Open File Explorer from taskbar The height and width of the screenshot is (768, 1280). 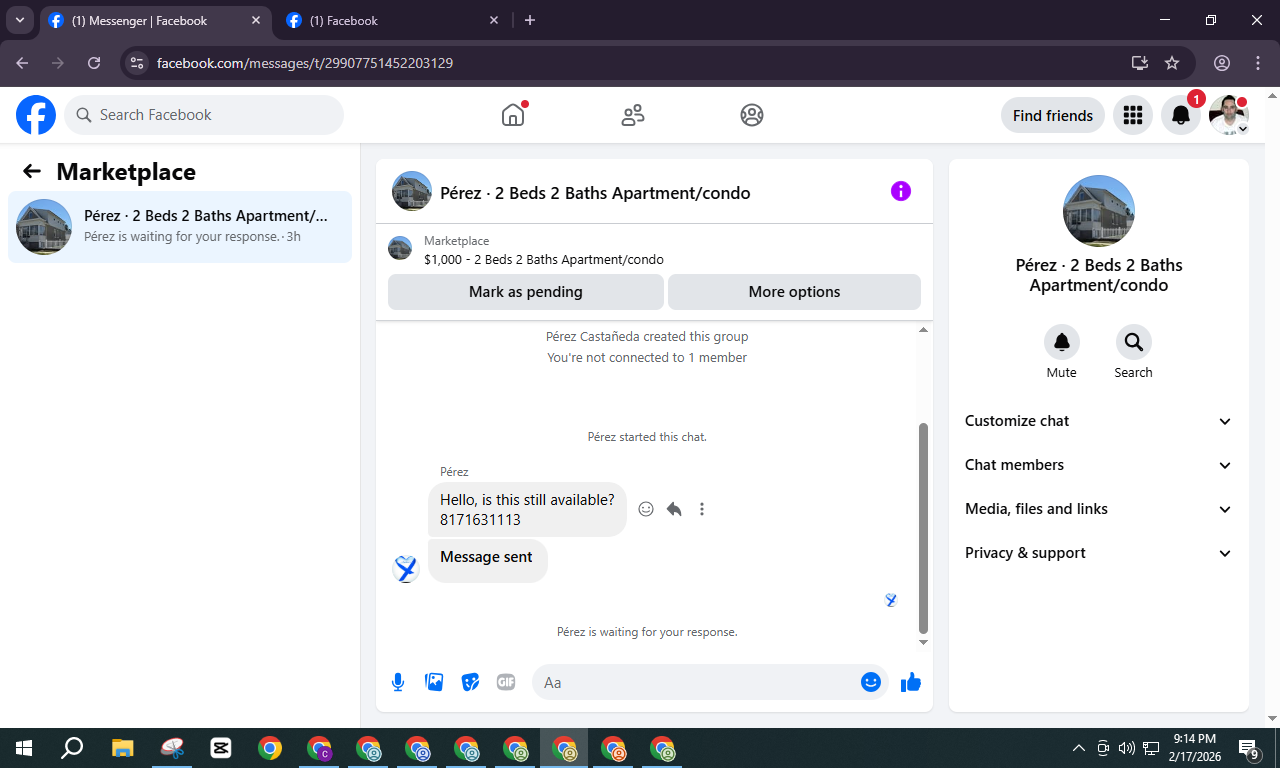pos(122,748)
